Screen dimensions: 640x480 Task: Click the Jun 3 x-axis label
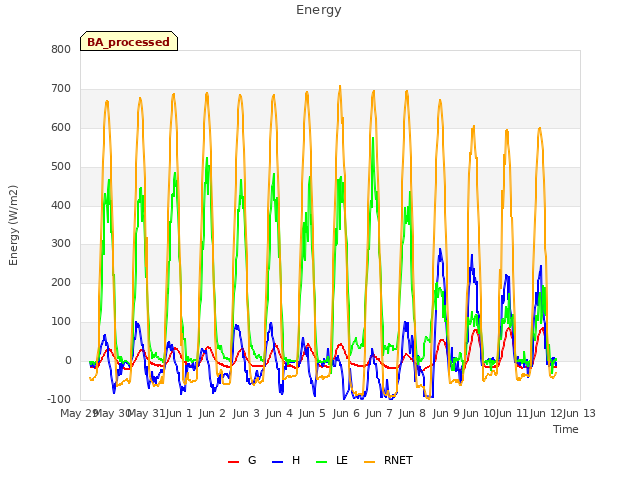(x=246, y=413)
